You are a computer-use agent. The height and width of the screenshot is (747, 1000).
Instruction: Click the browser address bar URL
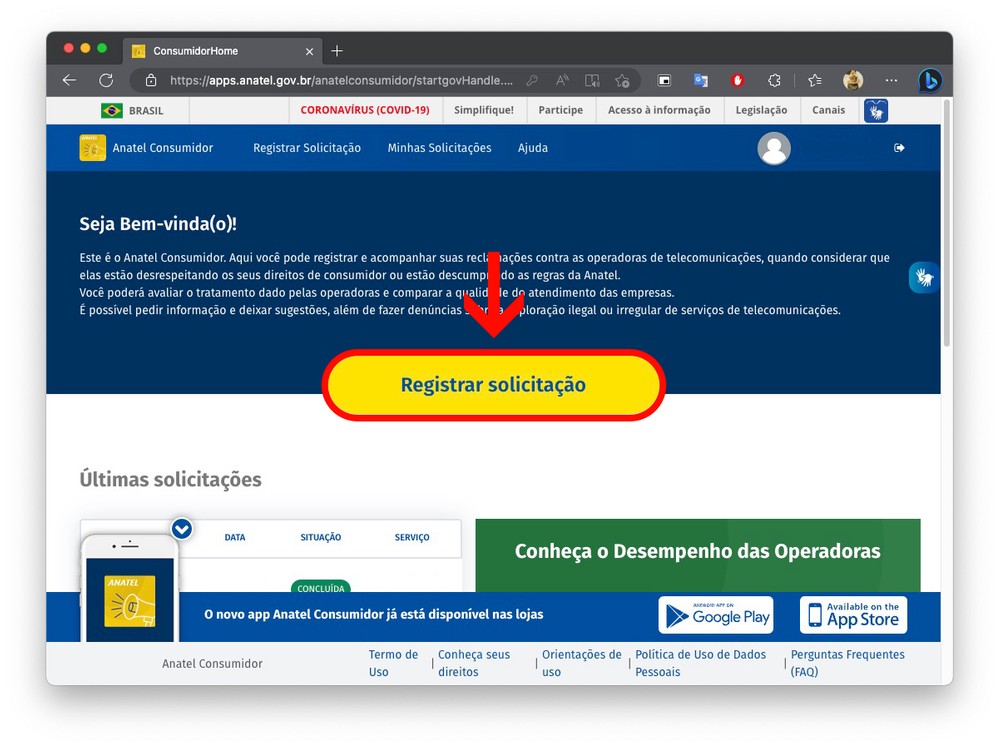[341, 80]
